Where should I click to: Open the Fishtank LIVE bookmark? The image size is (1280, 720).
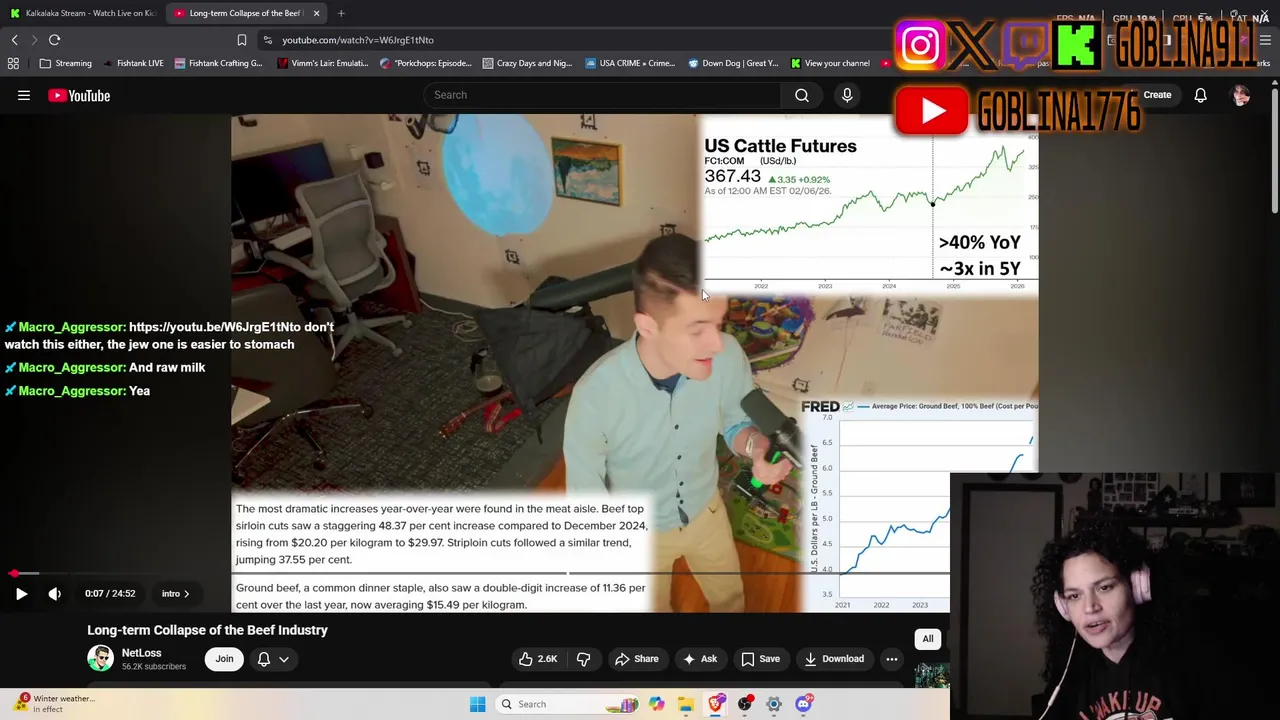coord(133,63)
